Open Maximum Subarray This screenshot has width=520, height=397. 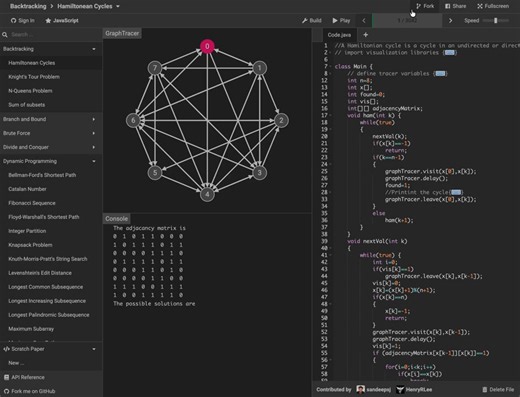click(x=51, y=329)
